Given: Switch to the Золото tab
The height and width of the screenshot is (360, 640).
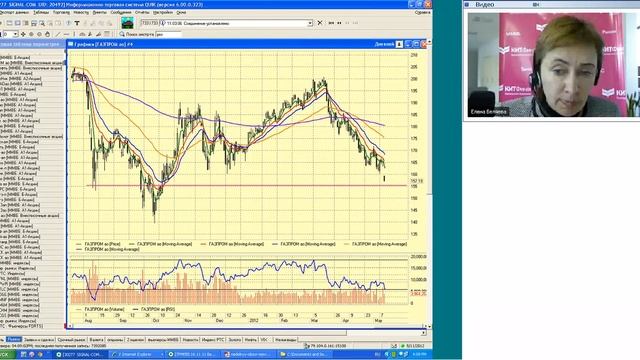Looking at the screenshot, I should (x=235, y=340).
